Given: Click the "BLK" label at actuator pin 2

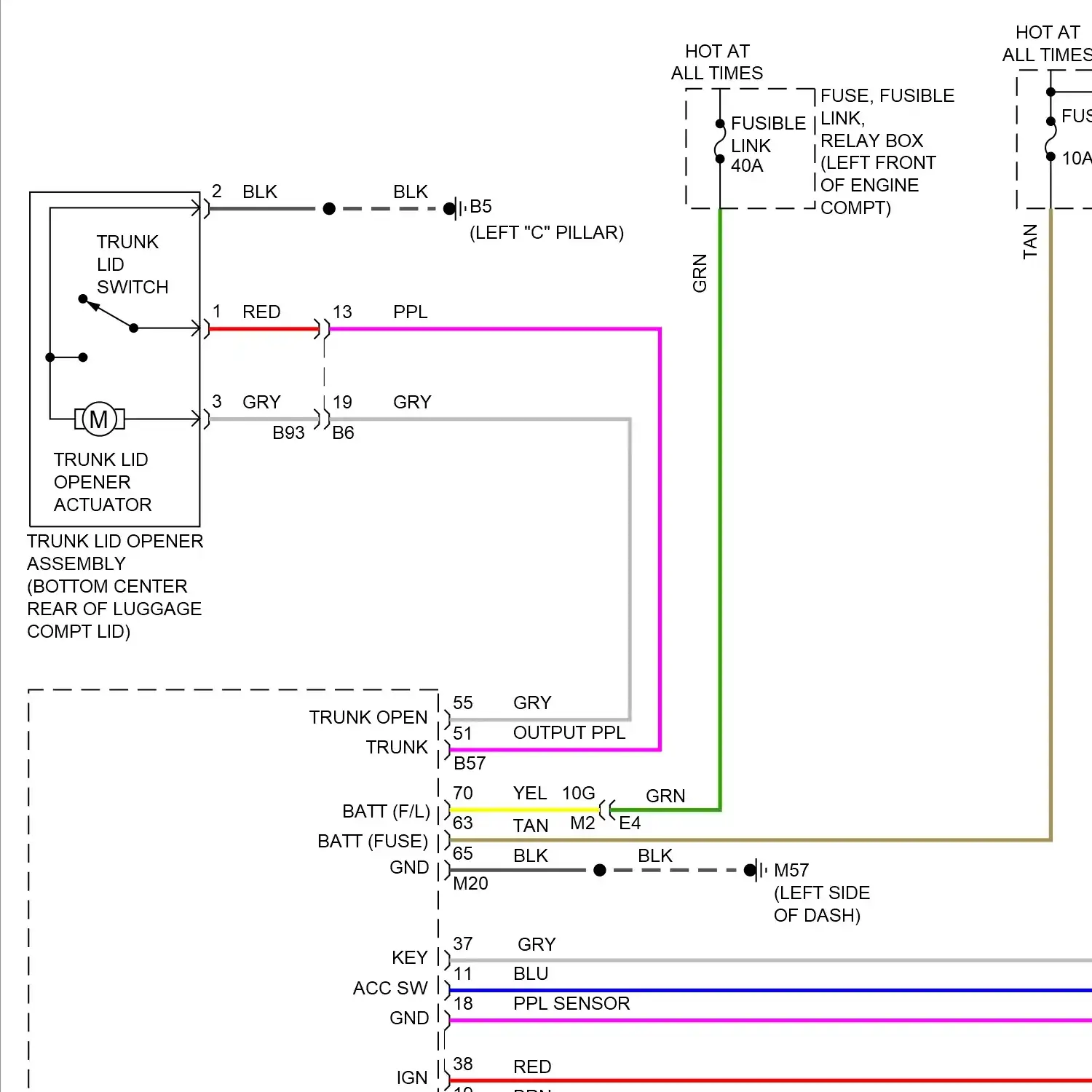Looking at the screenshot, I should tap(260, 192).
